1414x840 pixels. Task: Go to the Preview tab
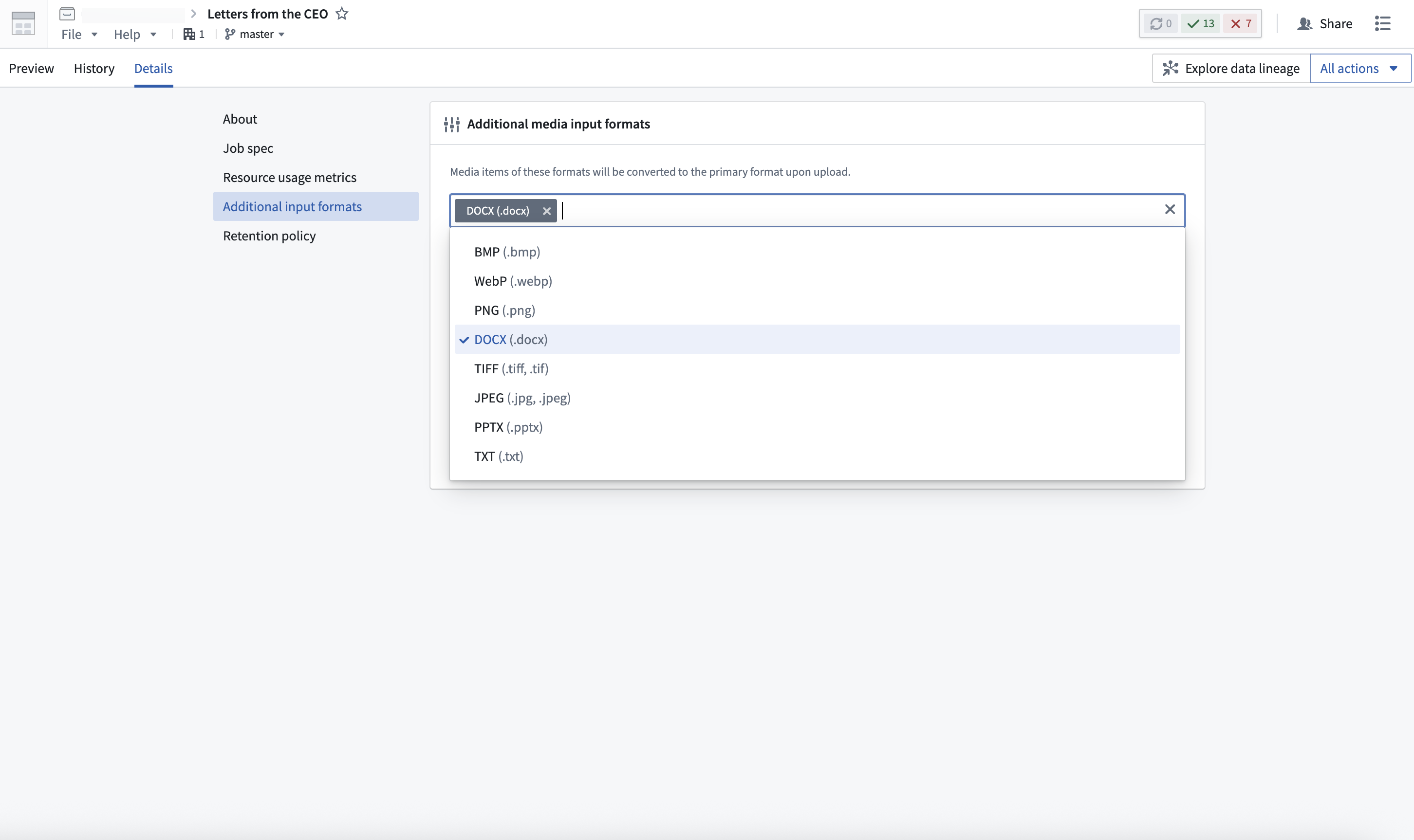click(x=32, y=68)
